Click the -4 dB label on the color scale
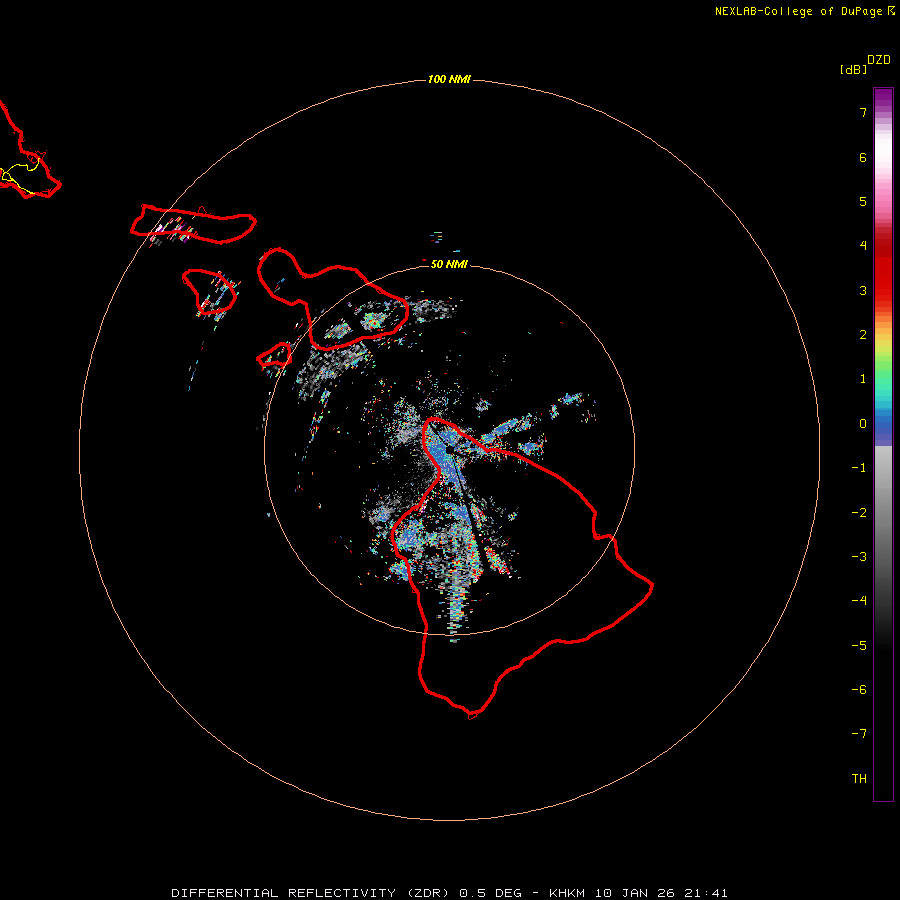Viewport: 900px width, 900px height. point(859,601)
